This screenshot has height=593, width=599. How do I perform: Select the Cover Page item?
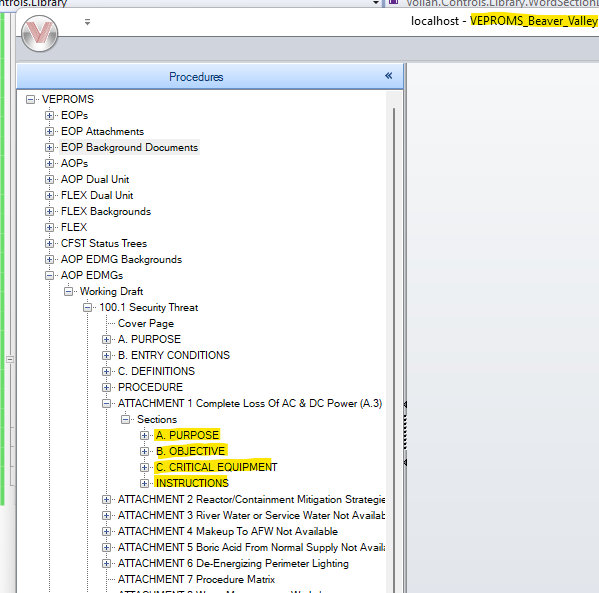pyautogui.click(x=146, y=324)
